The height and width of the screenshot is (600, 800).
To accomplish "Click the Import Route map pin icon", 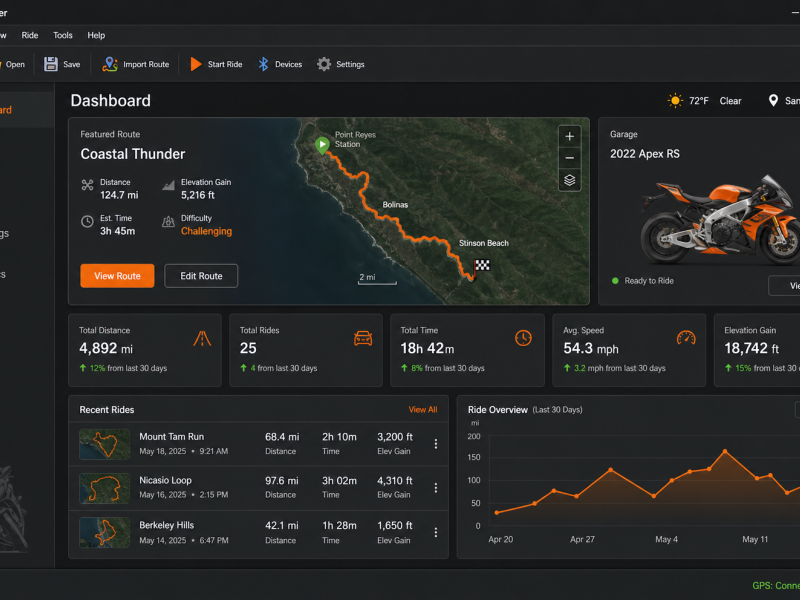I will [110, 64].
